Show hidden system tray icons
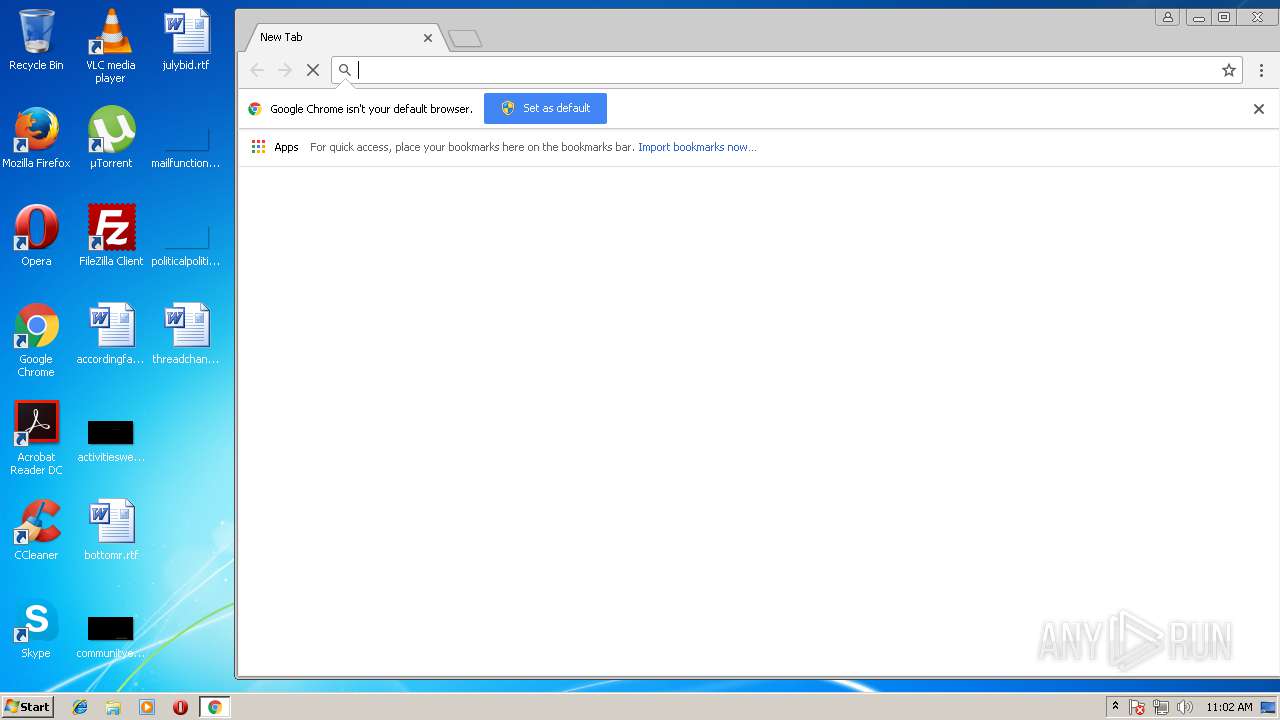The height and width of the screenshot is (720, 1280). [x=1115, y=707]
